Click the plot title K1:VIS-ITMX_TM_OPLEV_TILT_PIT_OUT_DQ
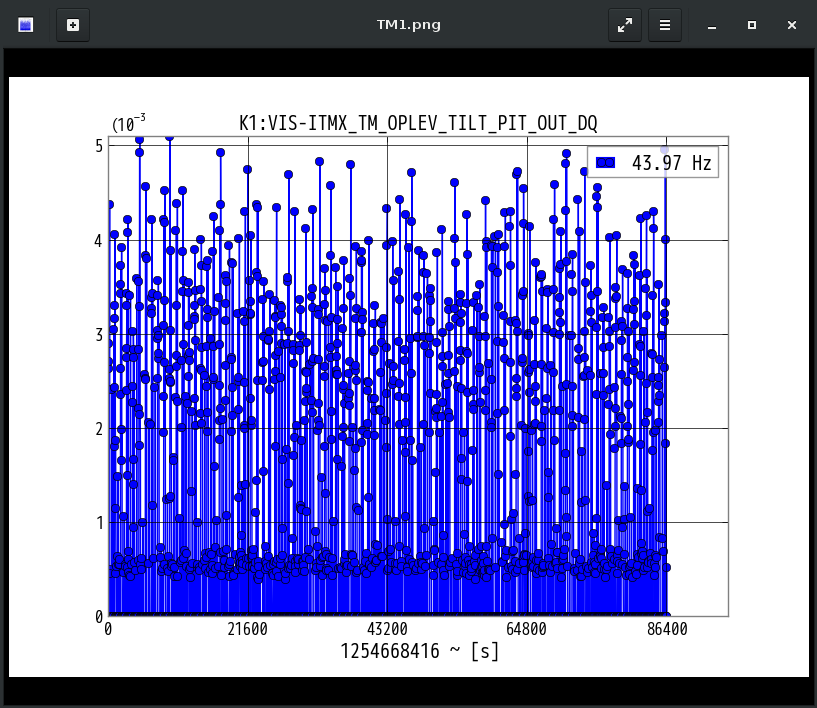The width and height of the screenshot is (817, 708). coord(418,123)
